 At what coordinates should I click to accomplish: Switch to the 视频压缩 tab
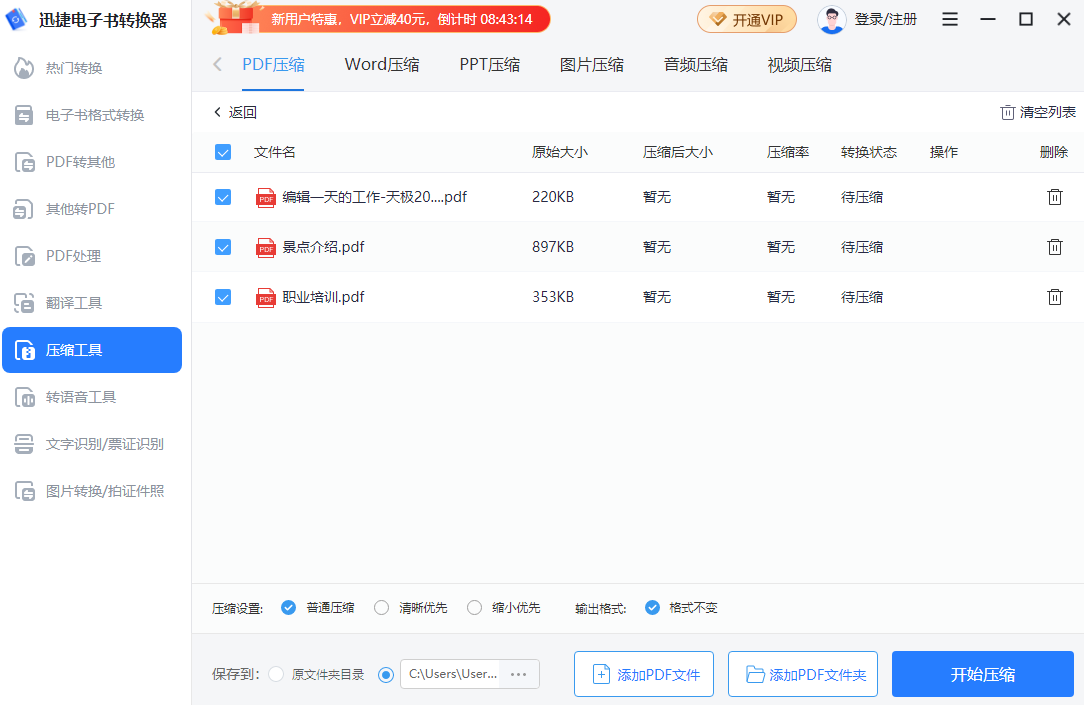pyautogui.click(x=799, y=65)
